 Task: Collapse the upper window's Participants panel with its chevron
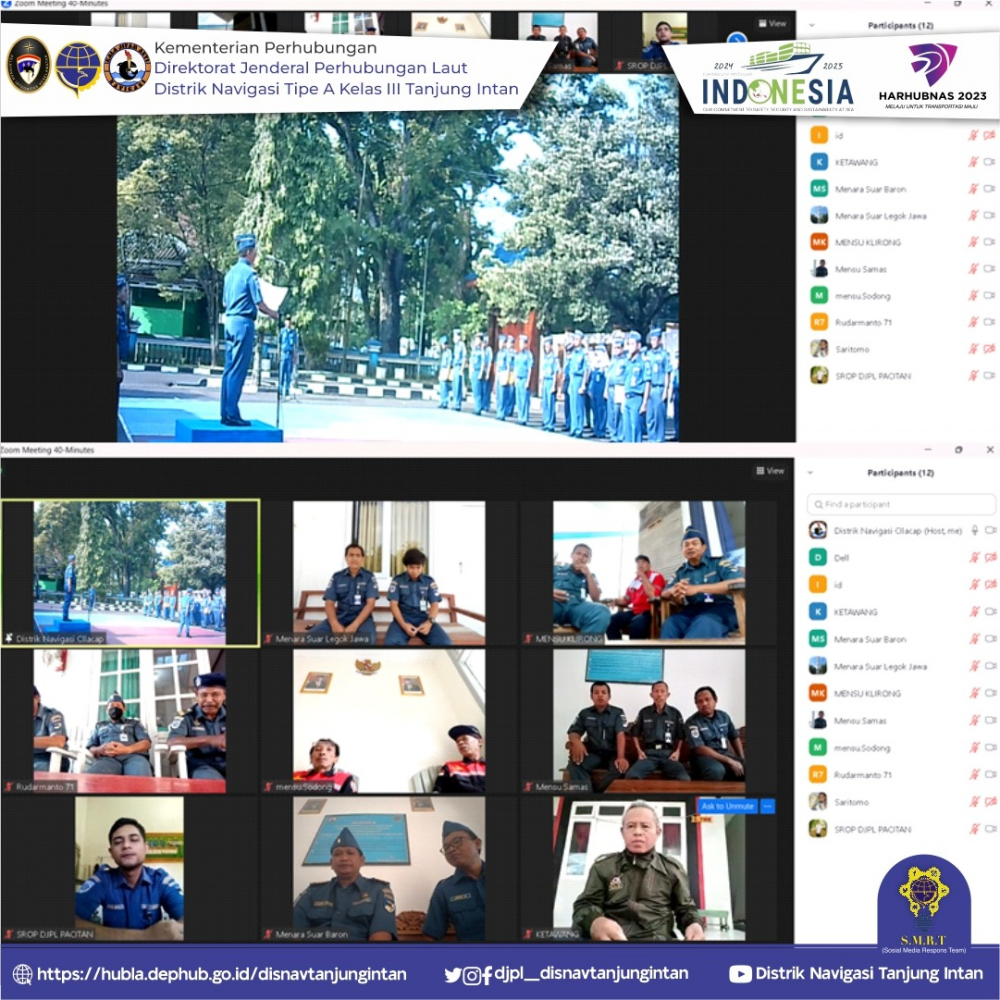coord(811,26)
